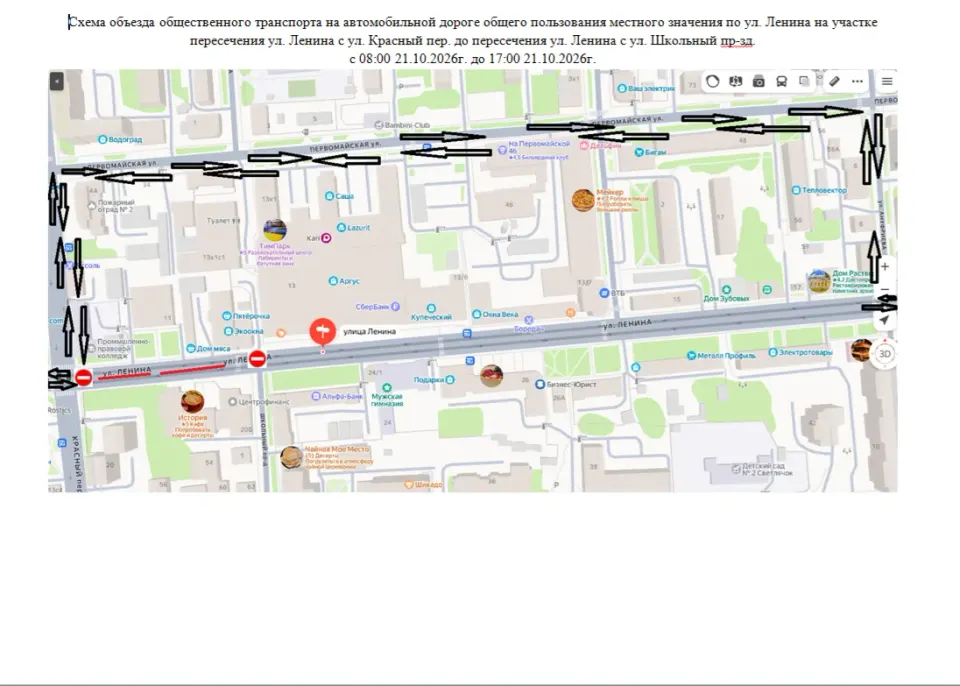Select the Тепловектор marker
The width and height of the screenshot is (960, 686).
pyautogui.click(x=796, y=190)
